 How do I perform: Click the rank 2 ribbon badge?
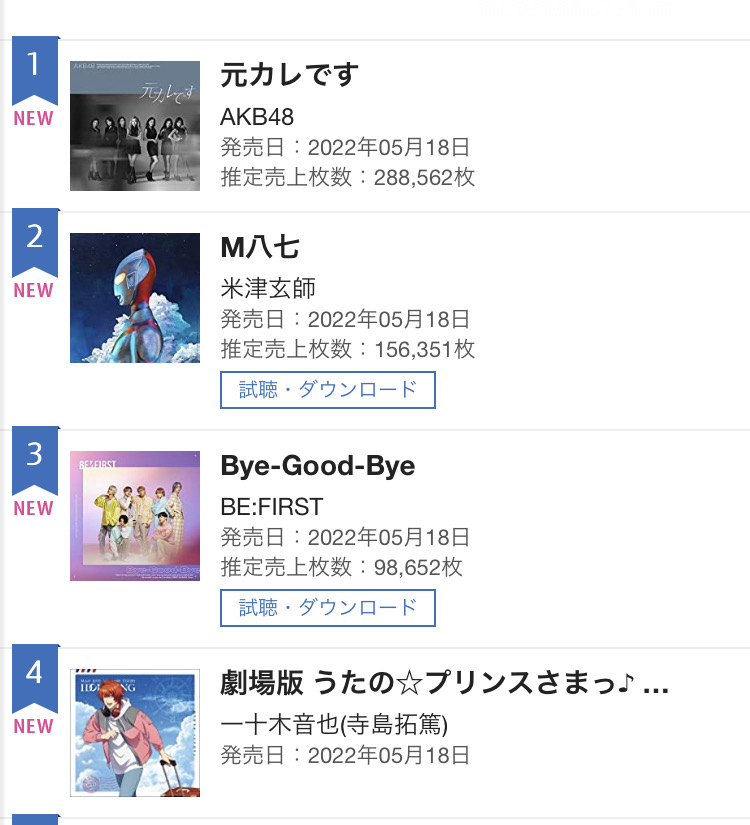point(34,240)
